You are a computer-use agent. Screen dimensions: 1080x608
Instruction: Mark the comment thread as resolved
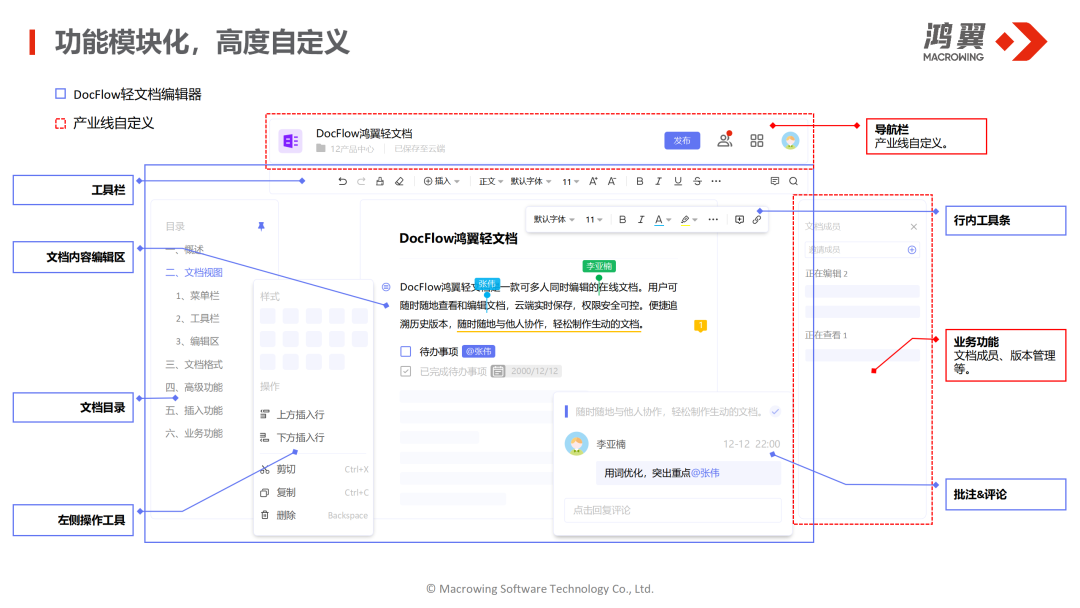[775, 411]
